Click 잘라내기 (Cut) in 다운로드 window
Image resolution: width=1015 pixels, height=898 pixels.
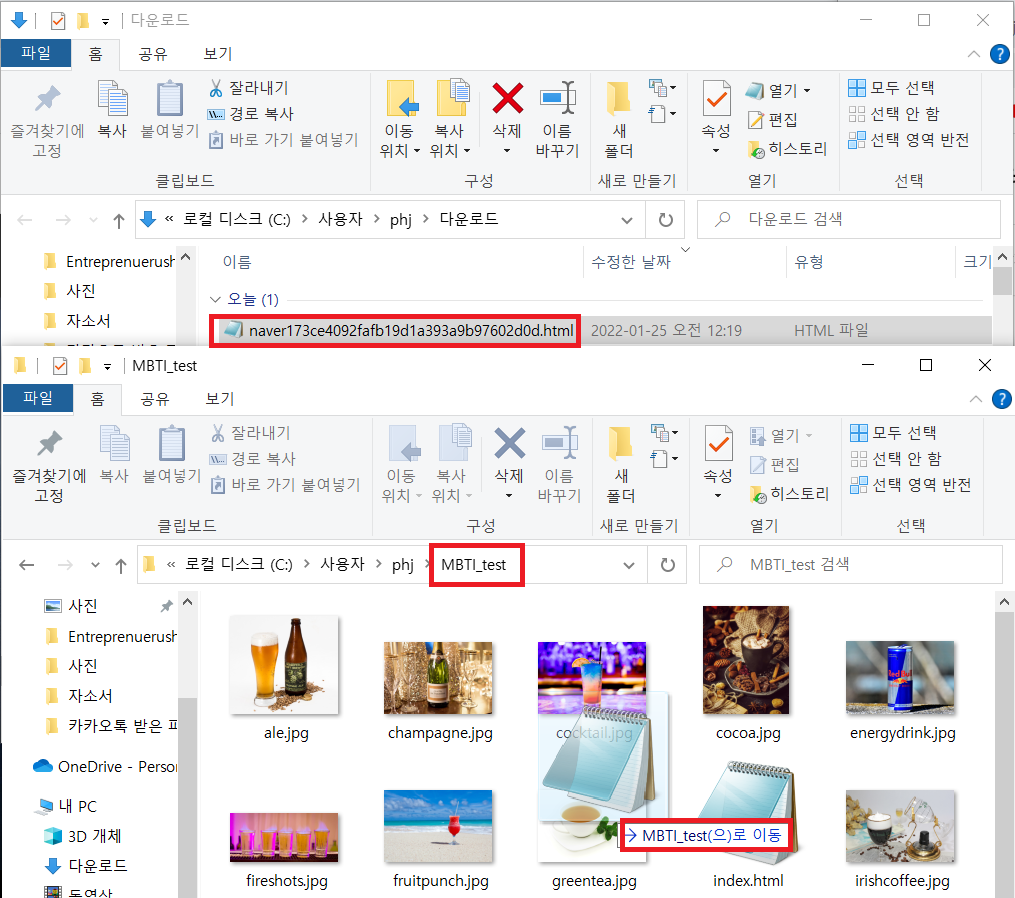[249, 87]
